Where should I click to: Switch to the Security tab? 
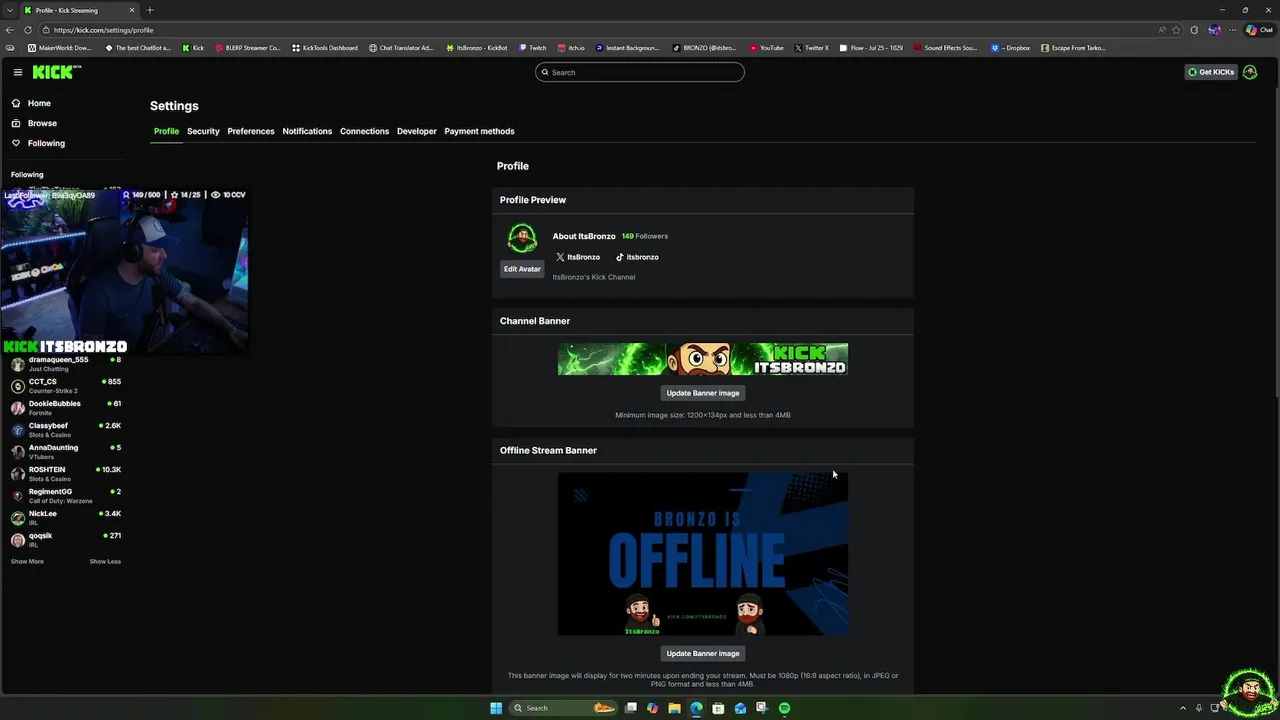point(203,131)
